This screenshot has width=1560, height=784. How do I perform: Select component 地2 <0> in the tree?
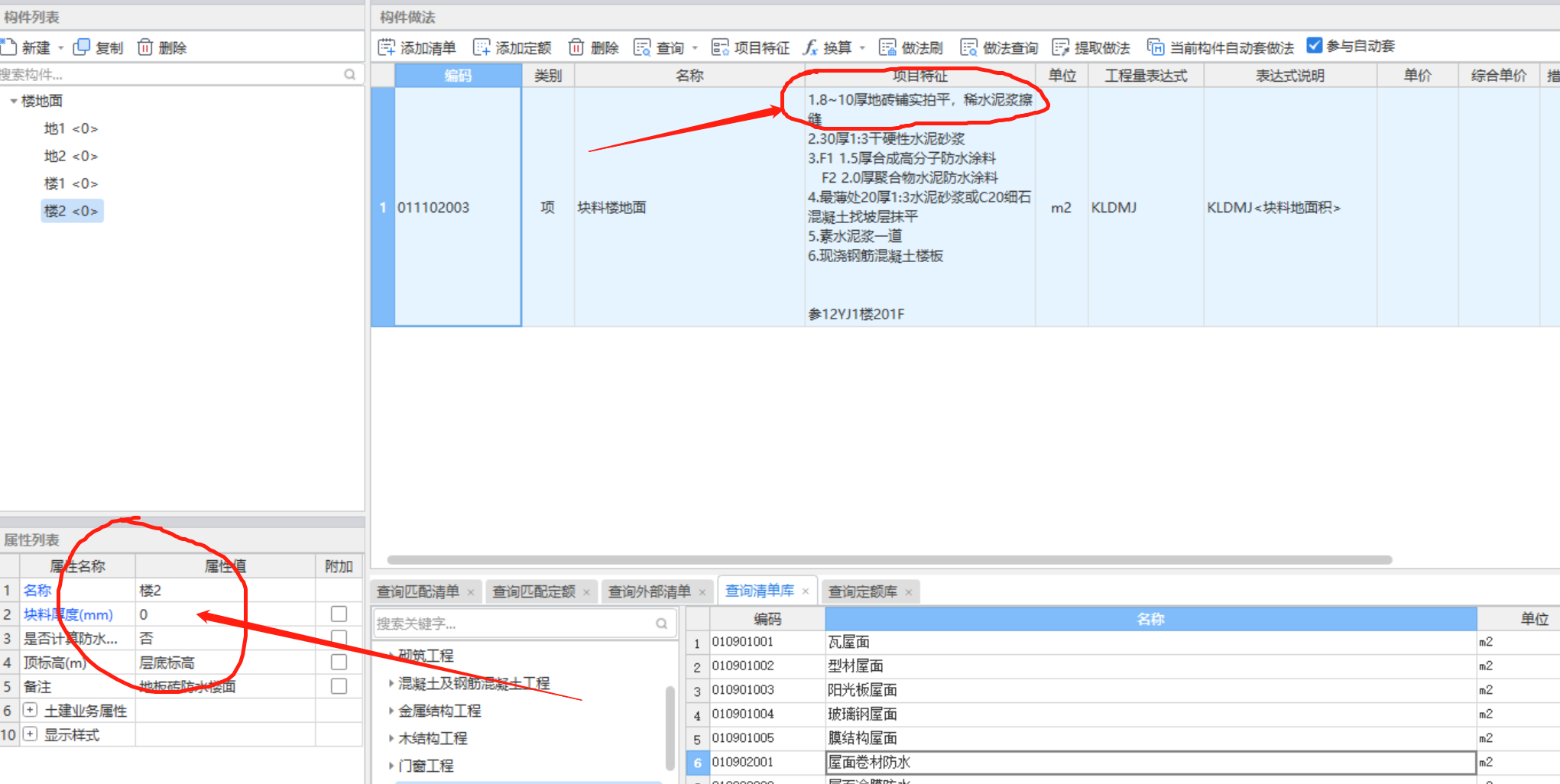click(x=71, y=156)
